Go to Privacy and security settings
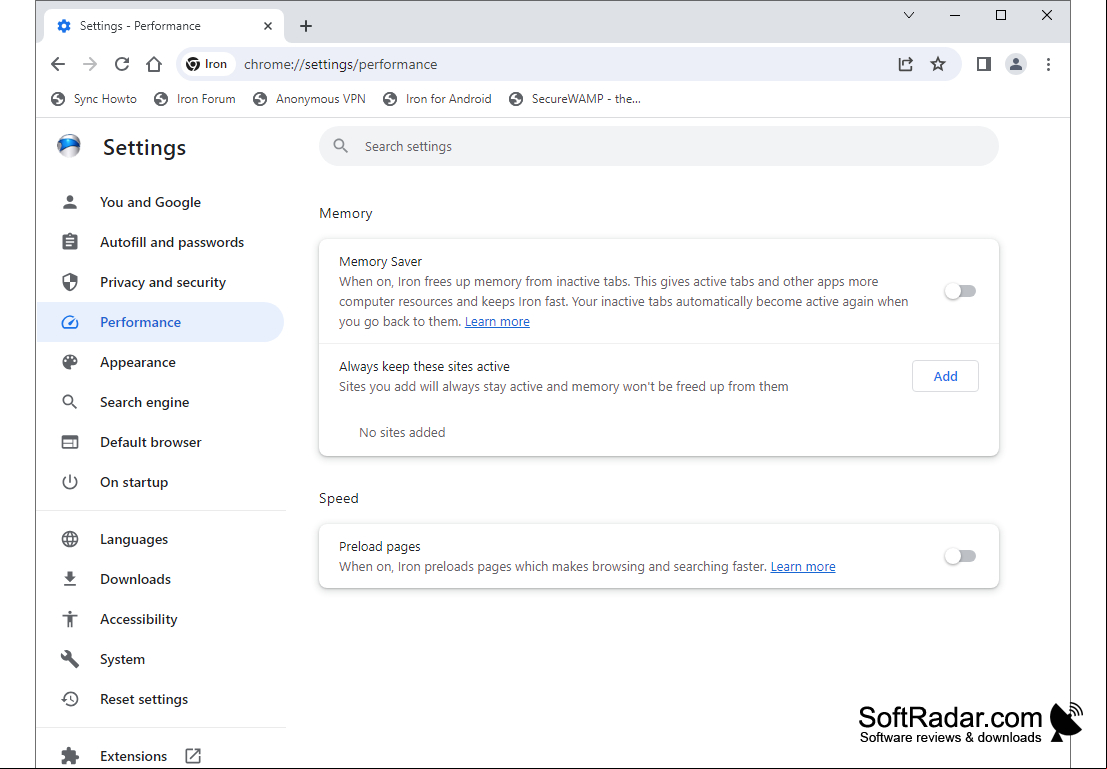This screenshot has width=1107, height=769. (161, 282)
